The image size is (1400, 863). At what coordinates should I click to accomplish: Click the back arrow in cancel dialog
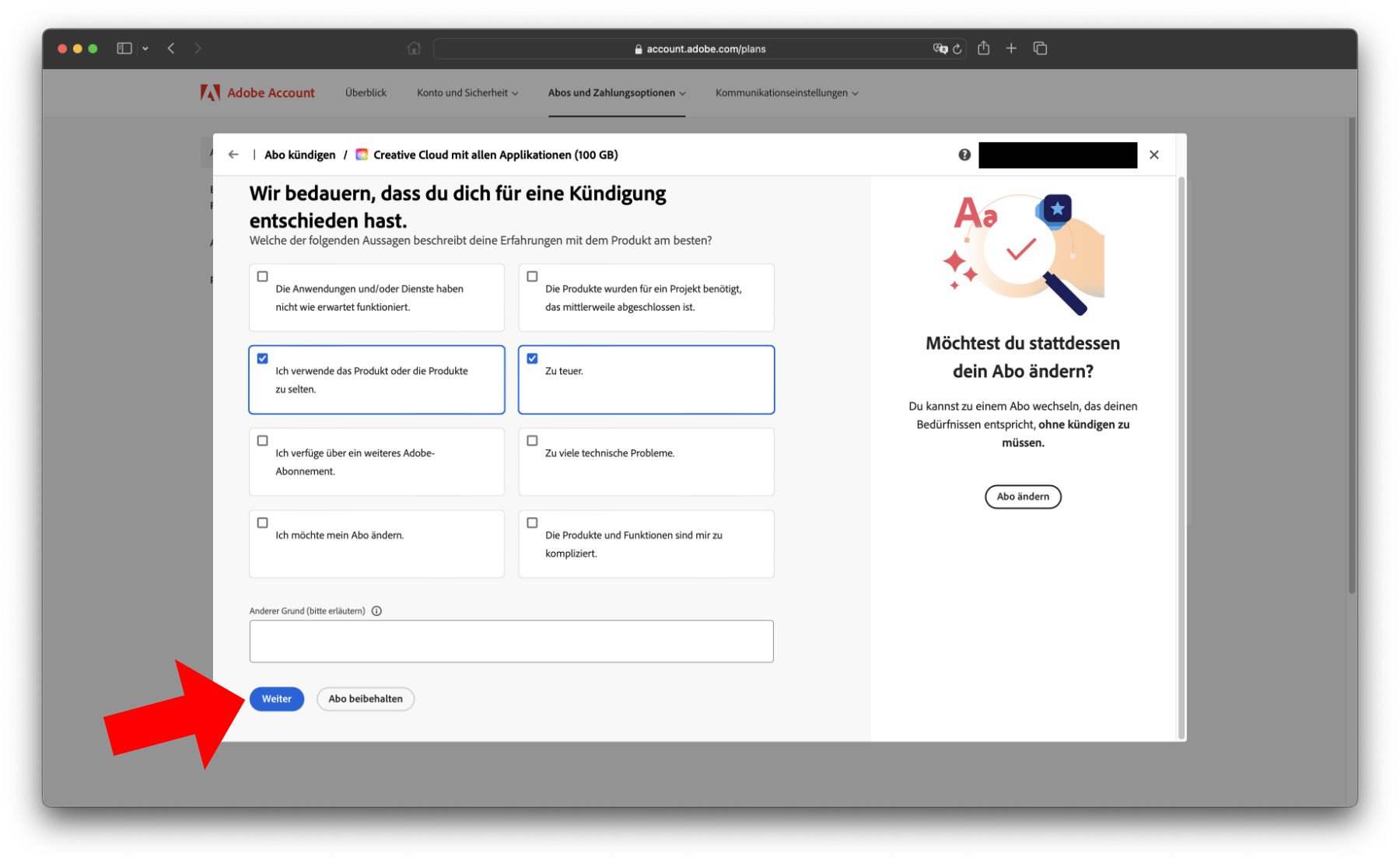(233, 155)
